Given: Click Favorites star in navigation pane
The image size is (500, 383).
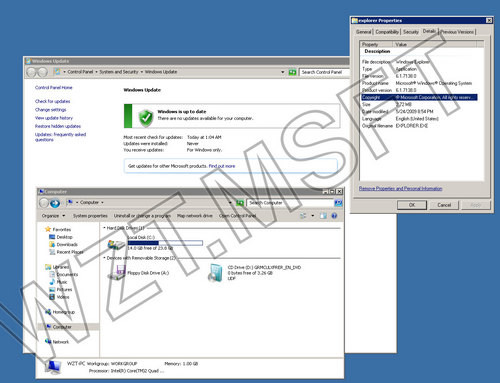Looking at the screenshot, I should point(48,229).
